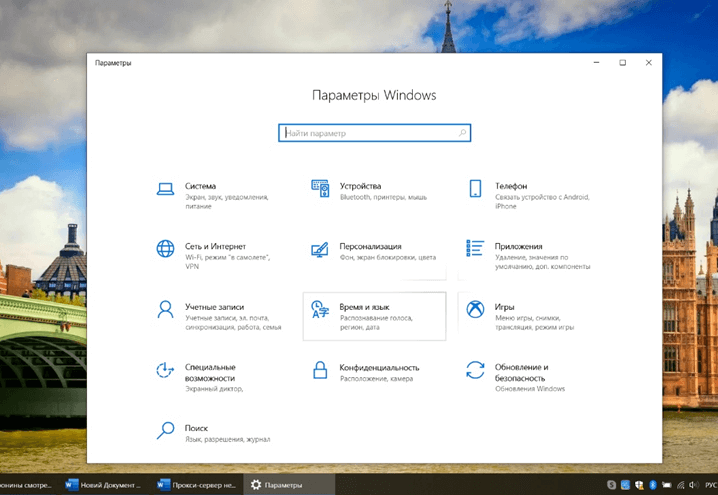This screenshot has height=495, width=718.
Task: Select the Специальные возможности icon
Action: pyautogui.click(x=165, y=370)
